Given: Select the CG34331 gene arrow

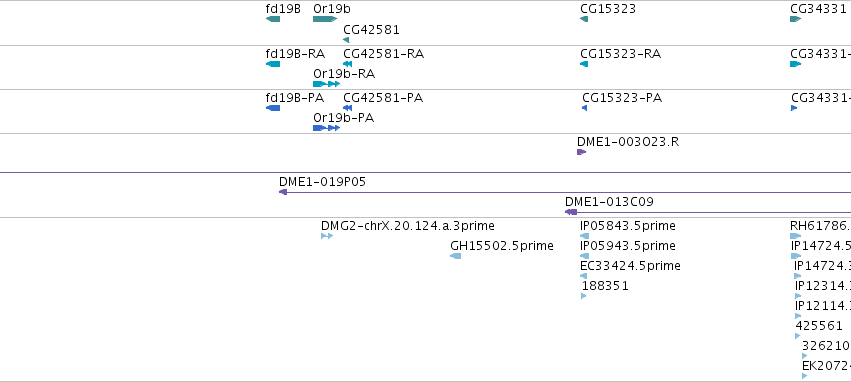Looking at the screenshot, I should point(796,19).
